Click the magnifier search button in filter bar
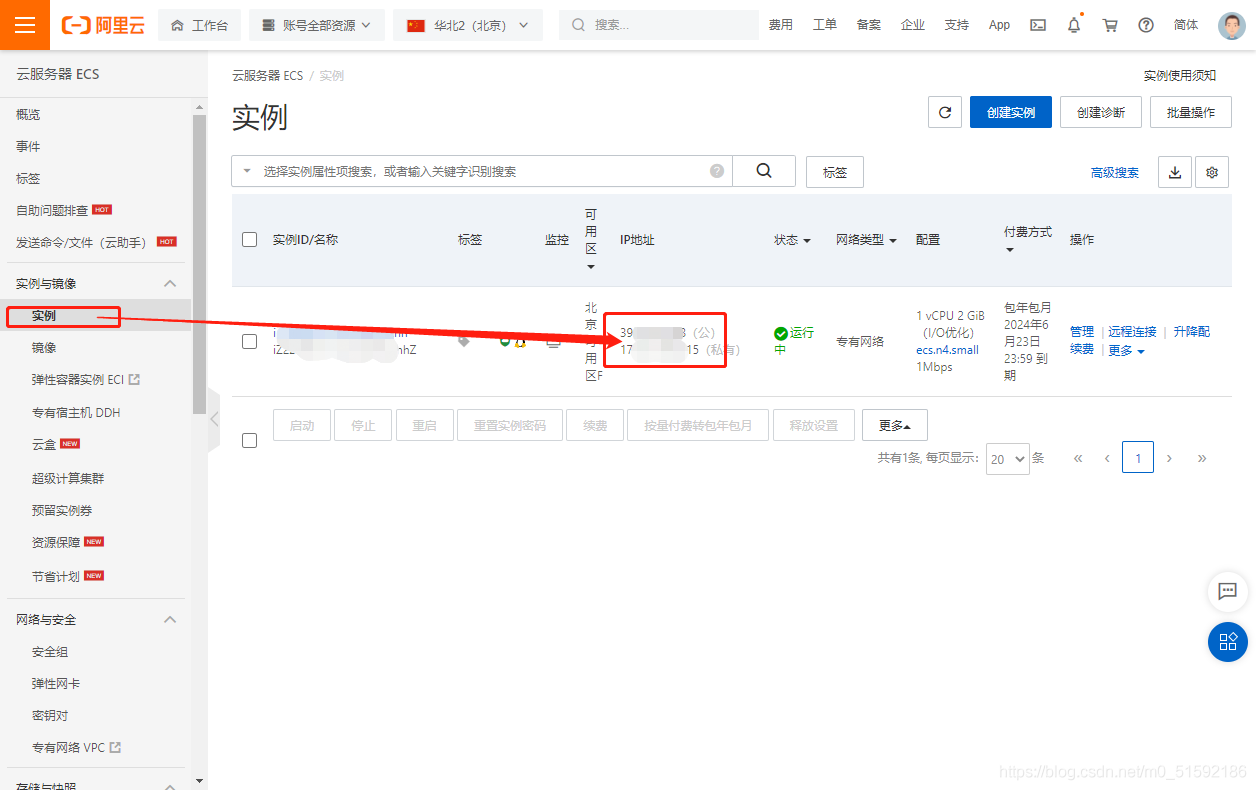The width and height of the screenshot is (1256, 790). click(764, 171)
